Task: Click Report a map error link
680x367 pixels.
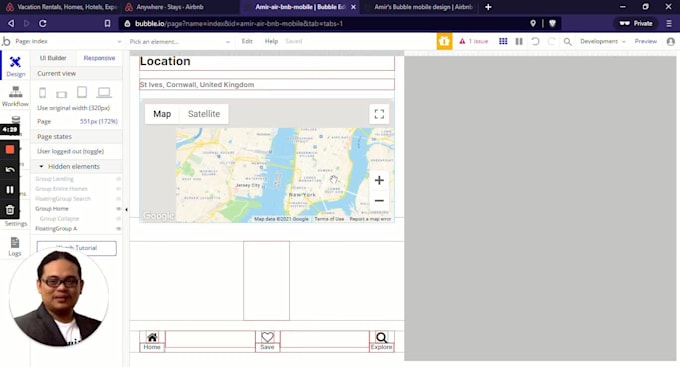Action: point(370,219)
